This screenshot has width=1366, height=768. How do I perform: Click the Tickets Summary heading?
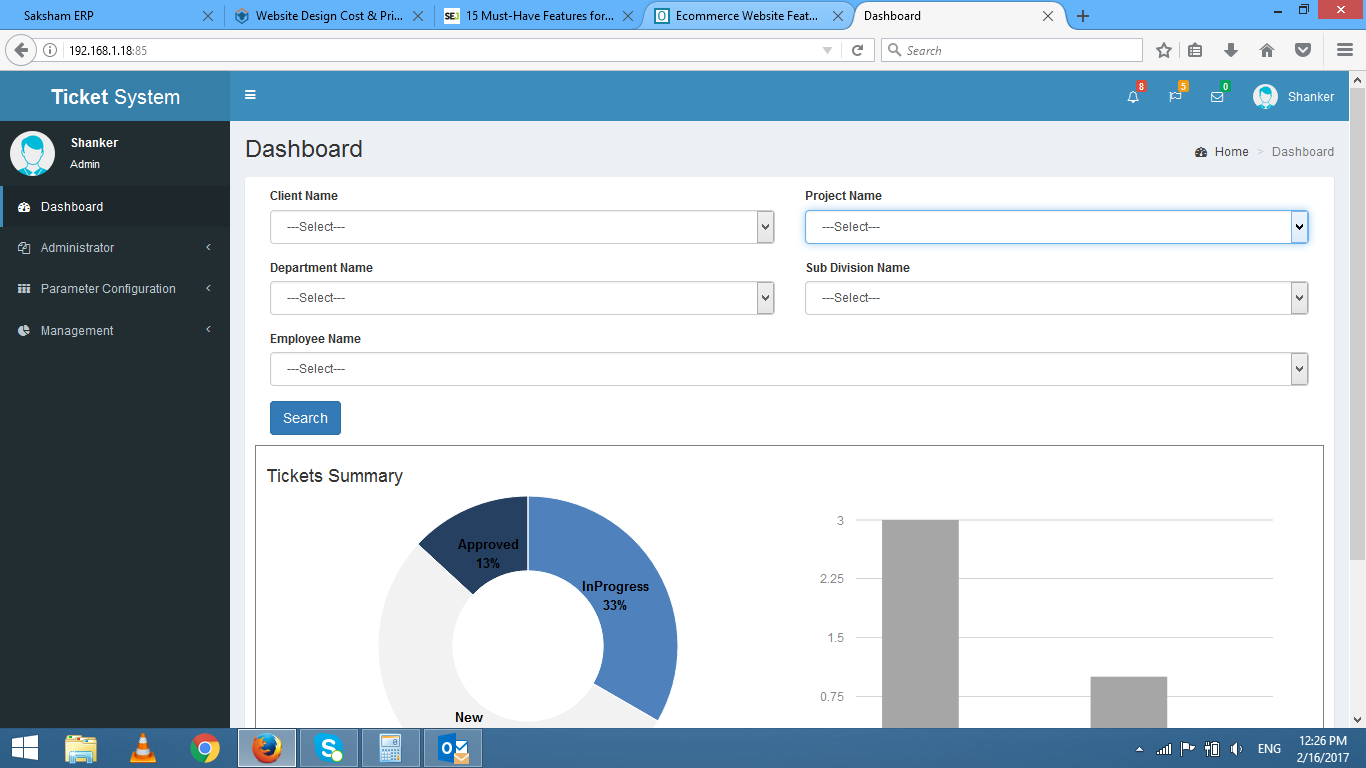point(335,476)
